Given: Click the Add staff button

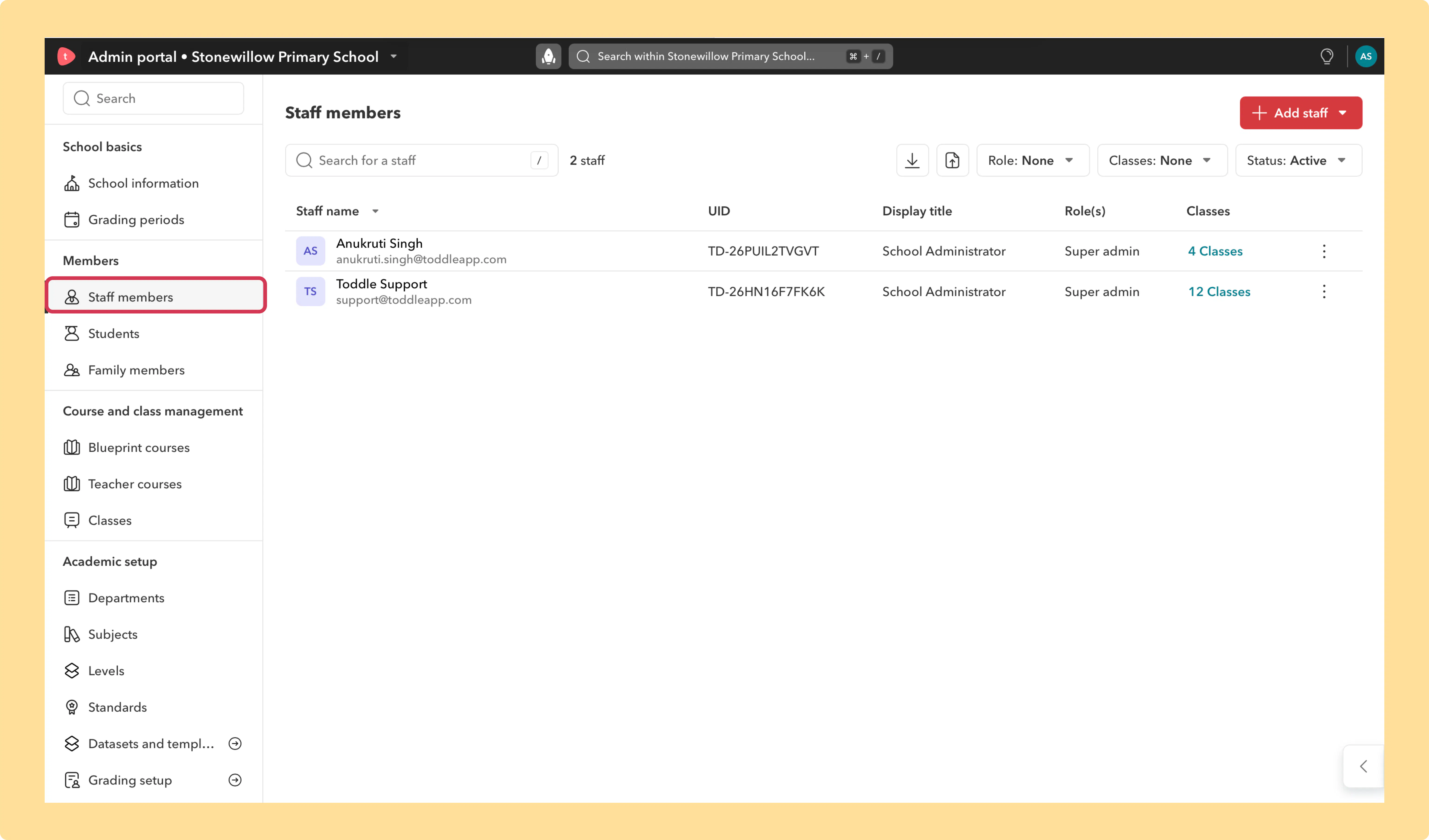Looking at the screenshot, I should (x=1300, y=113).
